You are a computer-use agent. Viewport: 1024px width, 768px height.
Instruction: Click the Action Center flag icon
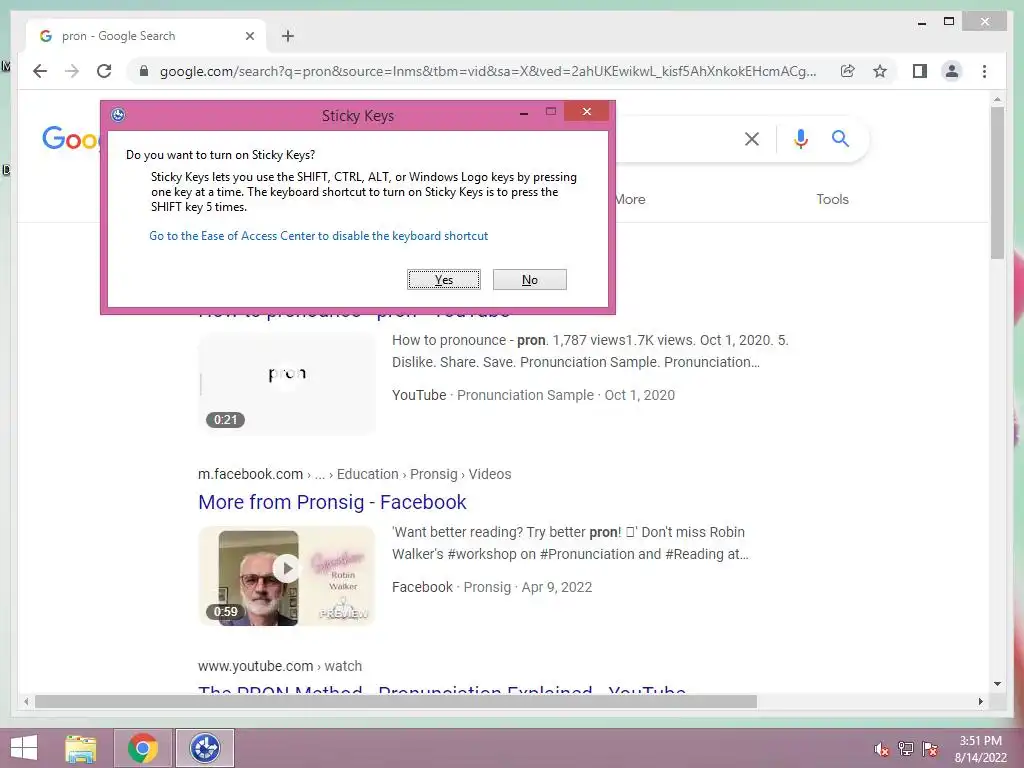930,749
